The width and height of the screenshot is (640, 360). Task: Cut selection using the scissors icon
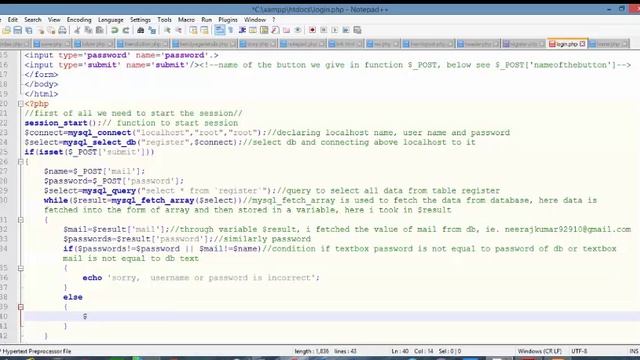coord(77,30)
